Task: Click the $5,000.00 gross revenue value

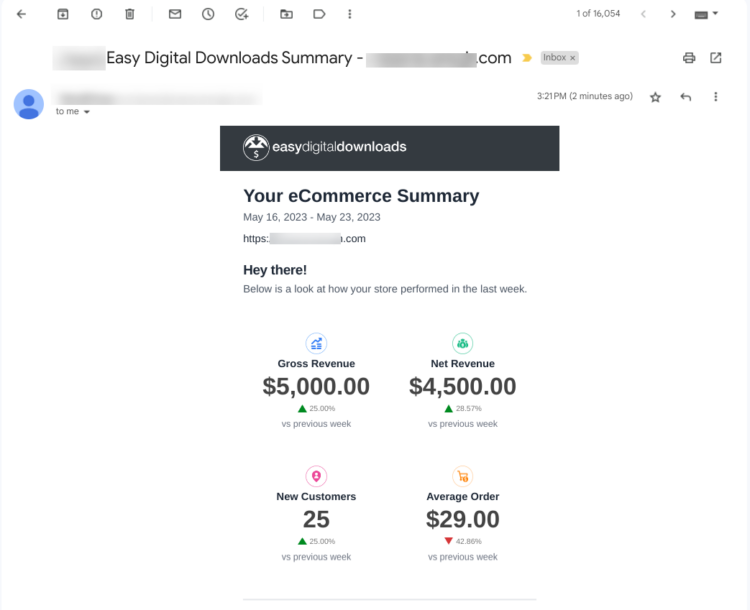Action: (x=316, y=387)
